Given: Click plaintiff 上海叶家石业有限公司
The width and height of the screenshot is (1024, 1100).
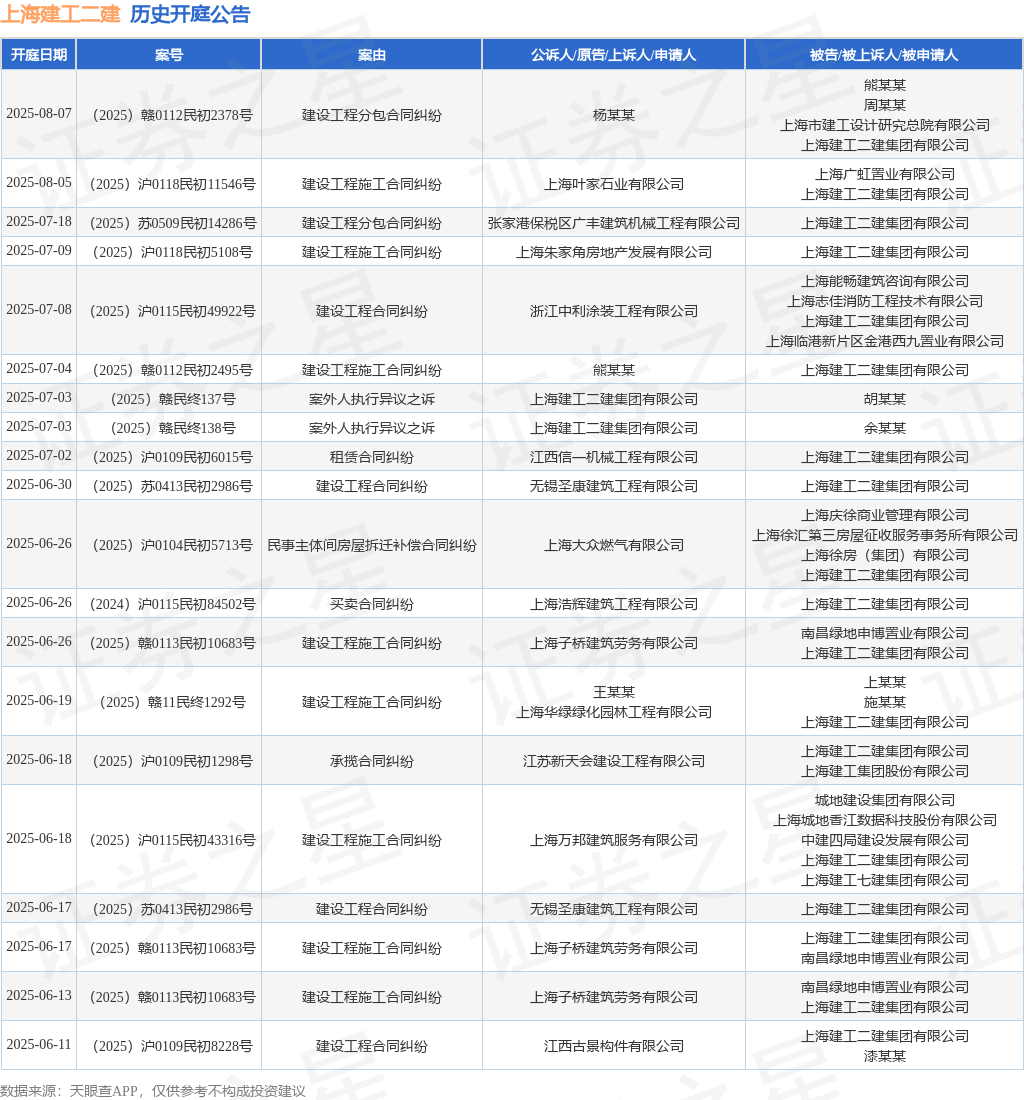Looking at the screenshot, I should click(x=614, y=184).
